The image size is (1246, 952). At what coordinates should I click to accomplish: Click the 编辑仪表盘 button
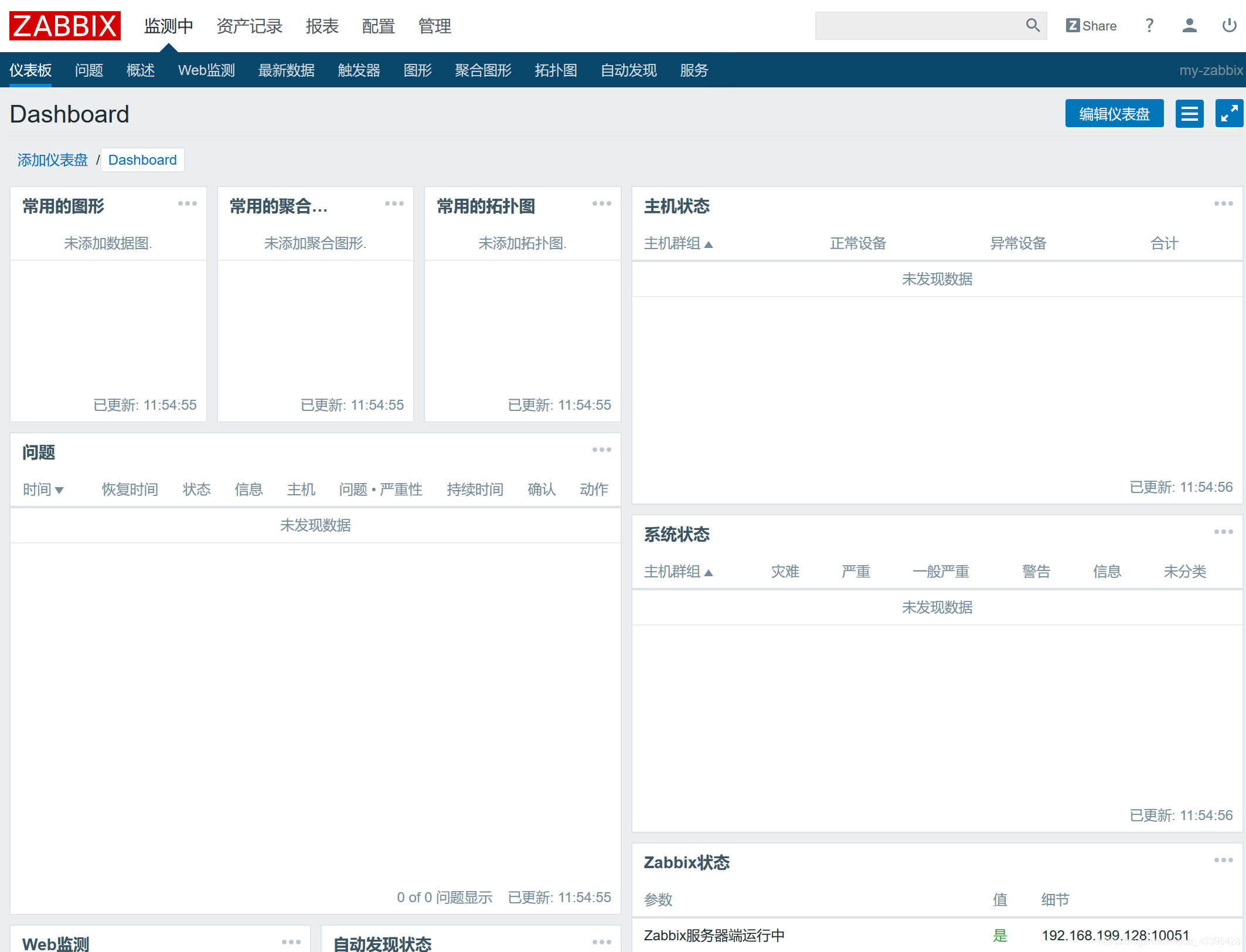click(x=1114, y=113)
